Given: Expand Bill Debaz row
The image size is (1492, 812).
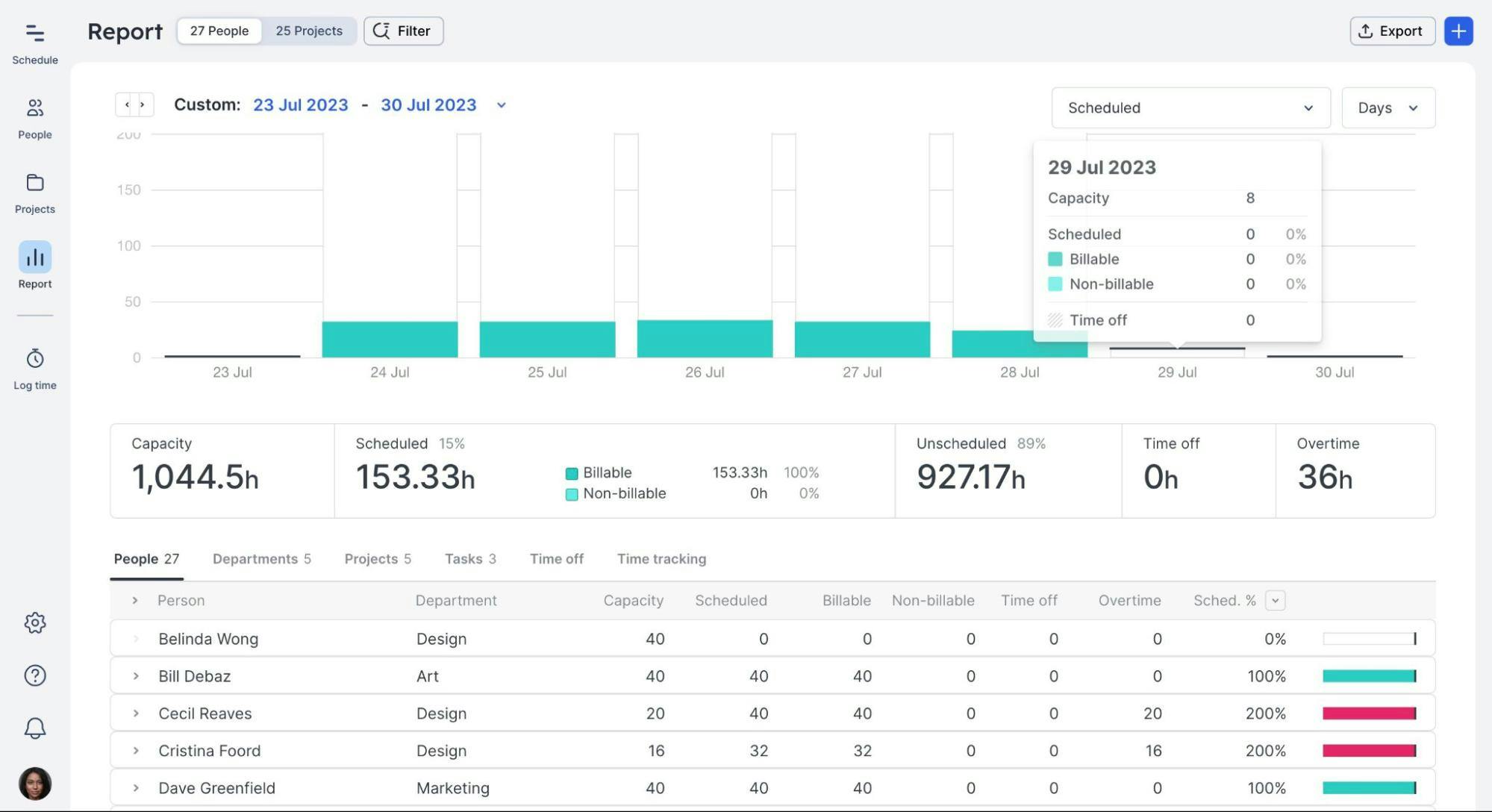Looking at the screenshot, I should [x=136, y=676].
